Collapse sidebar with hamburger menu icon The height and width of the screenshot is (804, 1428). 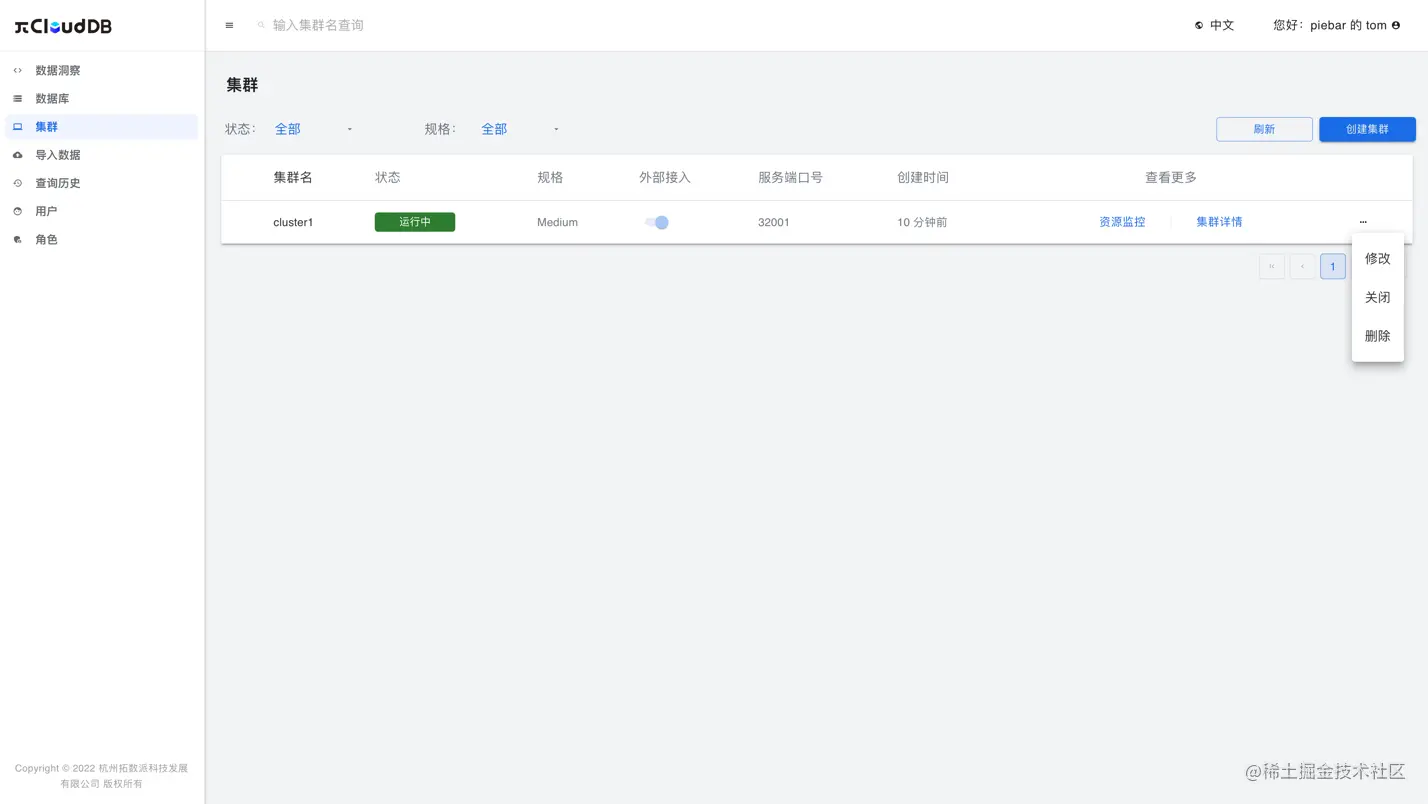[229, 25]
